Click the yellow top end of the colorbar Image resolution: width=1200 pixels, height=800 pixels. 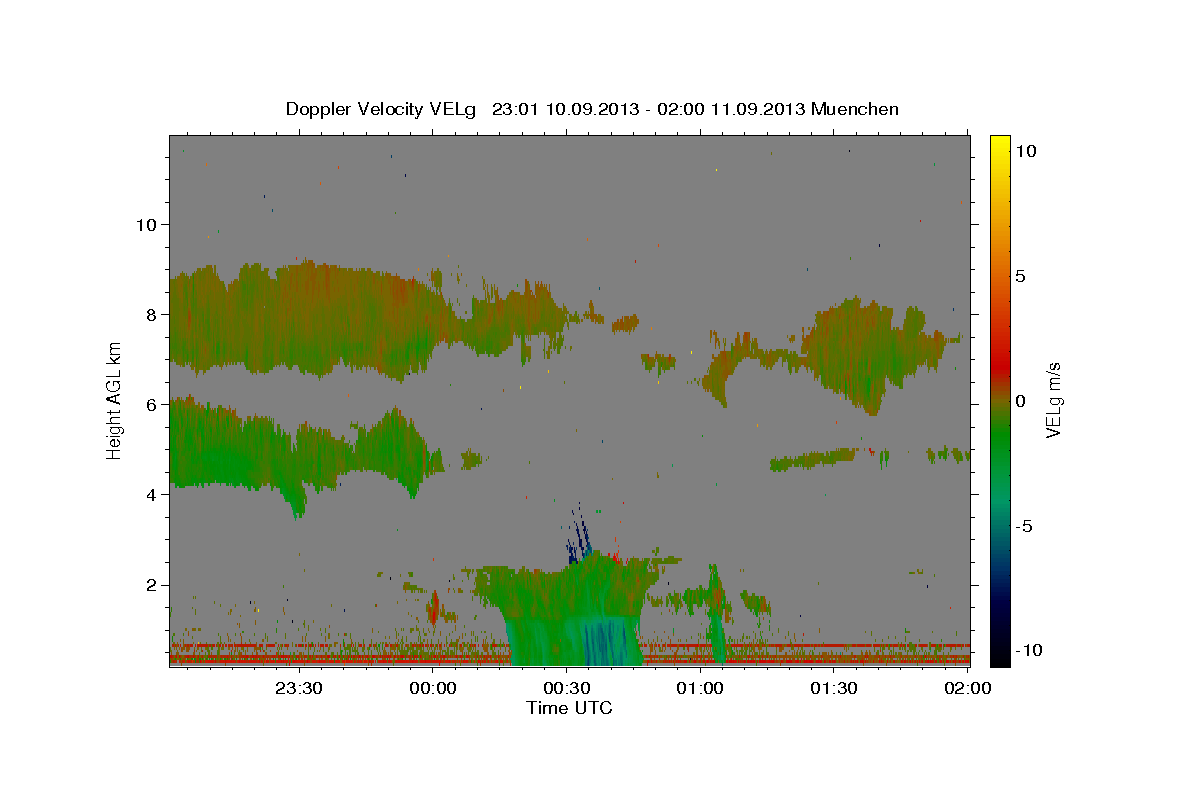point(999,142)
